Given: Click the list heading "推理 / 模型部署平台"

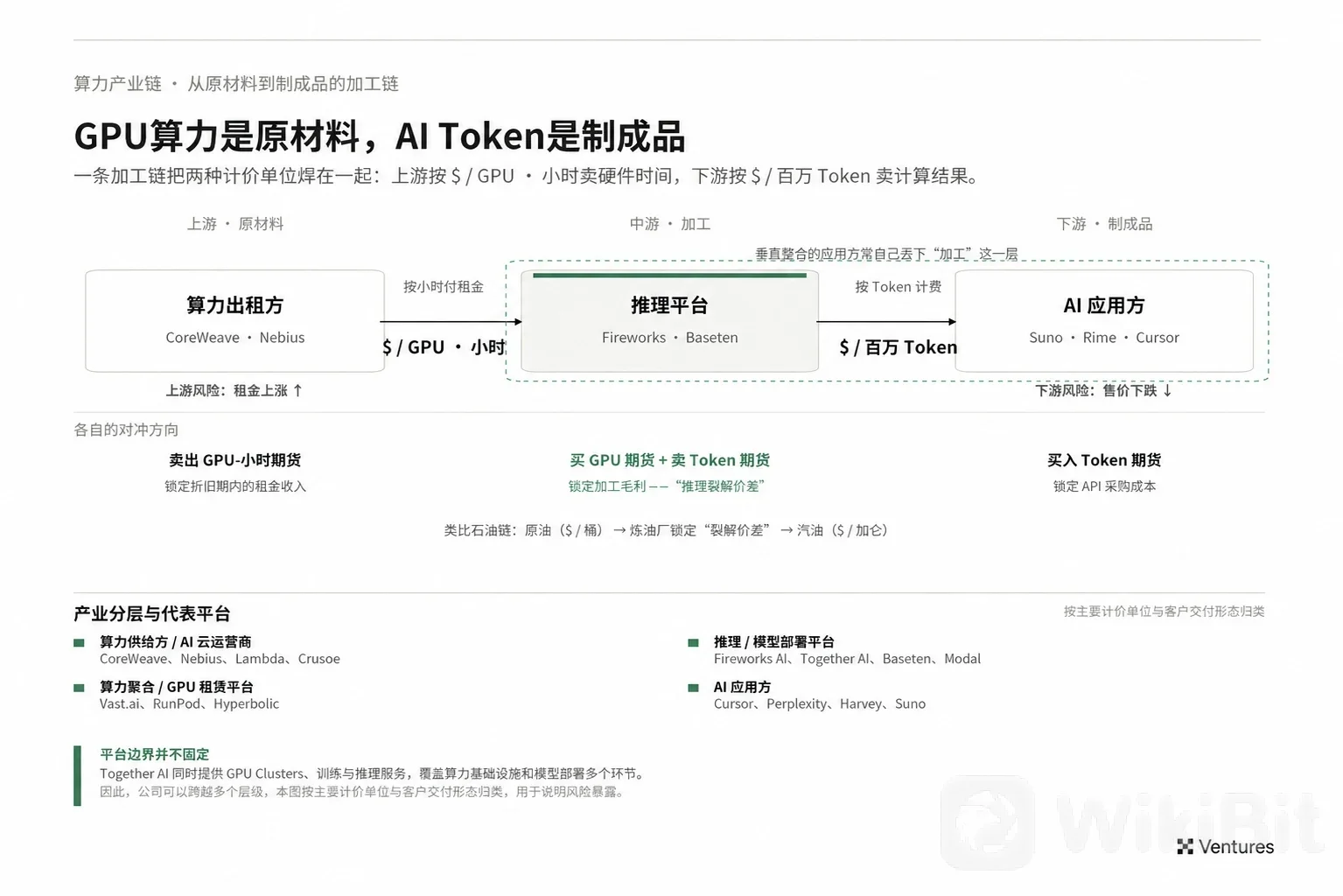Looking at the screenshot, I should (x=774, y=642).
